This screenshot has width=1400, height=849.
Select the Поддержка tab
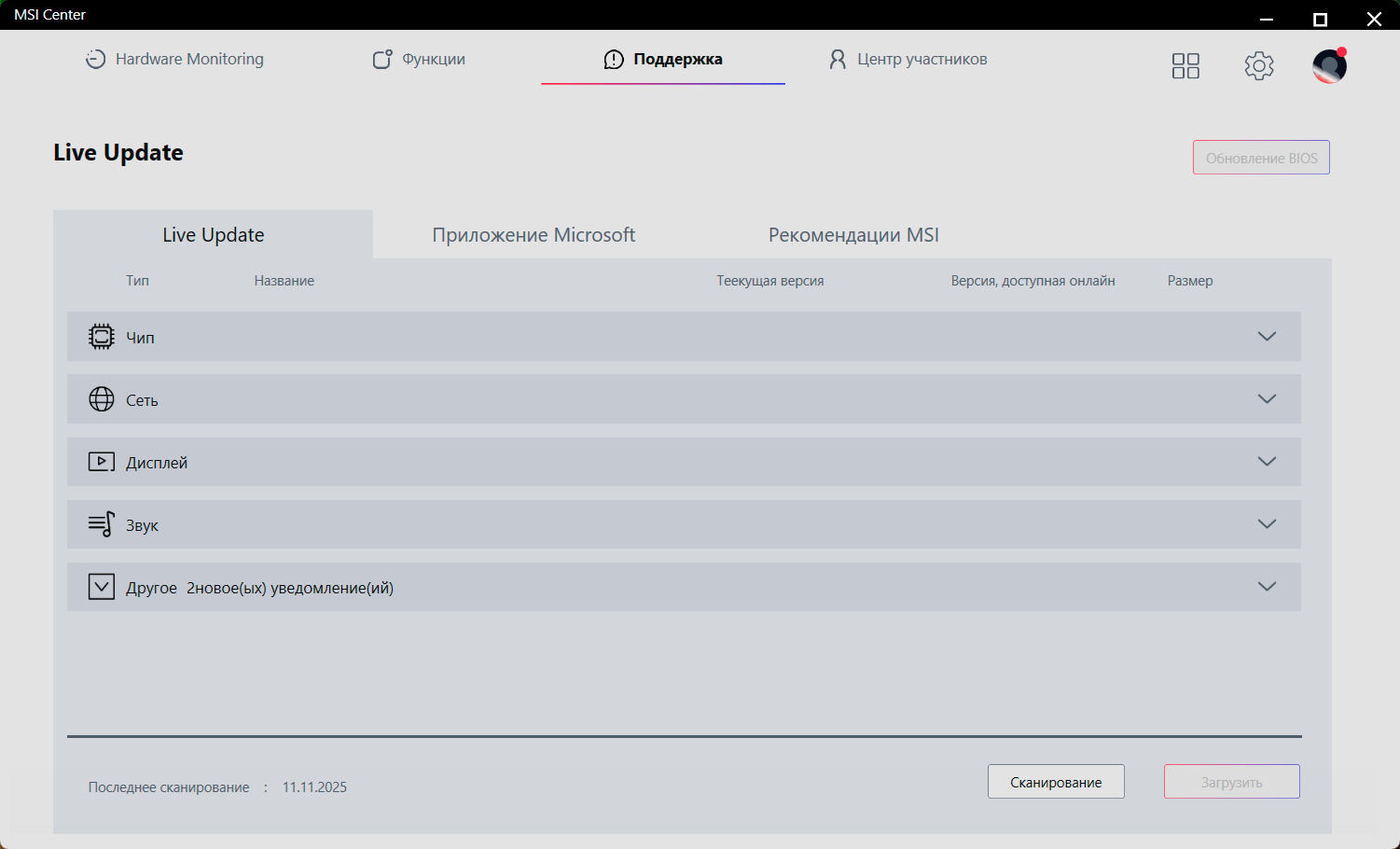point(663,59)
